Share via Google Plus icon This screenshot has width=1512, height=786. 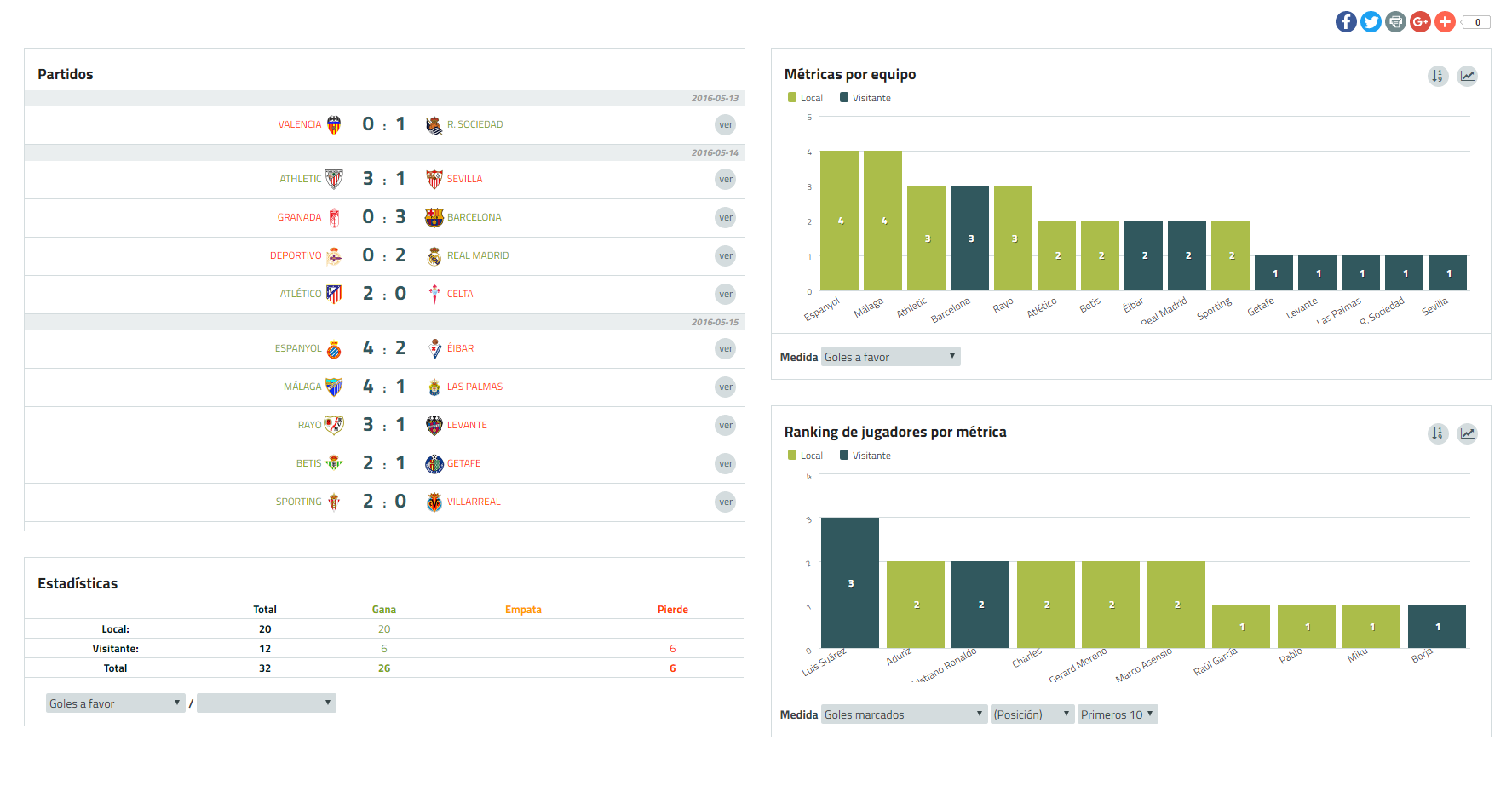click(x=1420, y=22)
